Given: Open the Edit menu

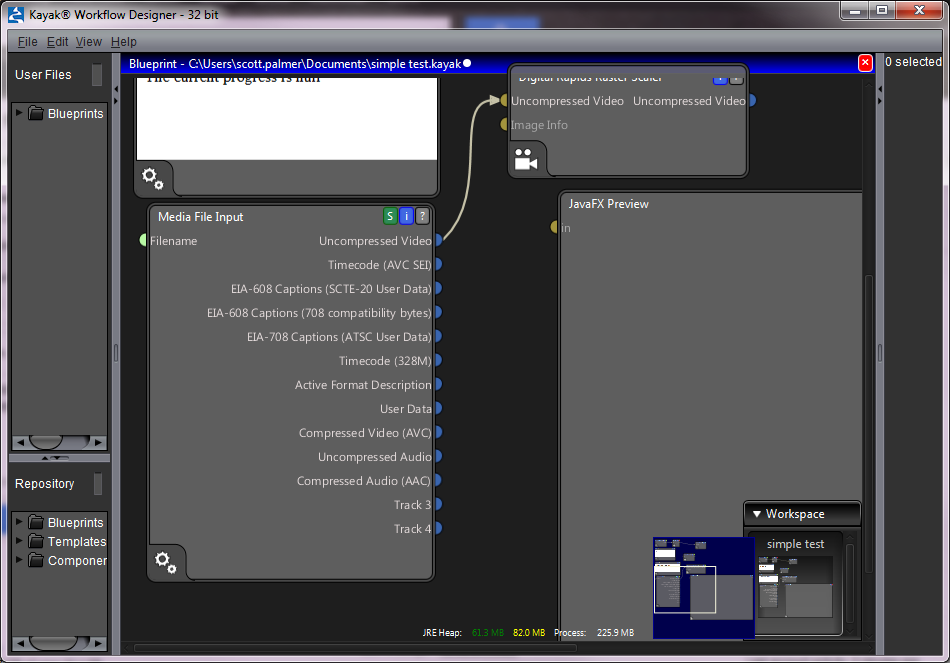Looking at the screenshot, I should click(58, 42).
